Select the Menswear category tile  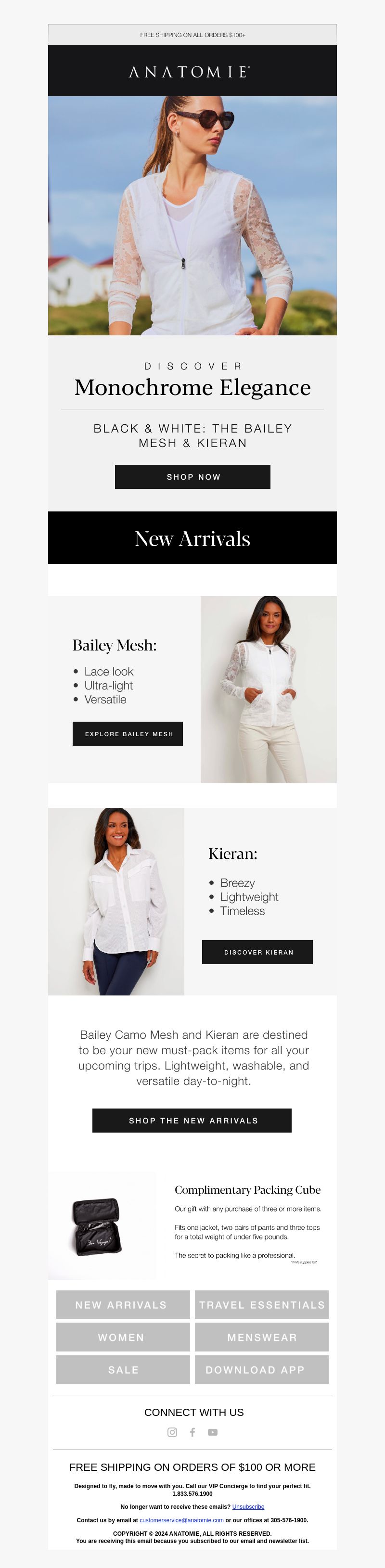tap(262, 1338)
